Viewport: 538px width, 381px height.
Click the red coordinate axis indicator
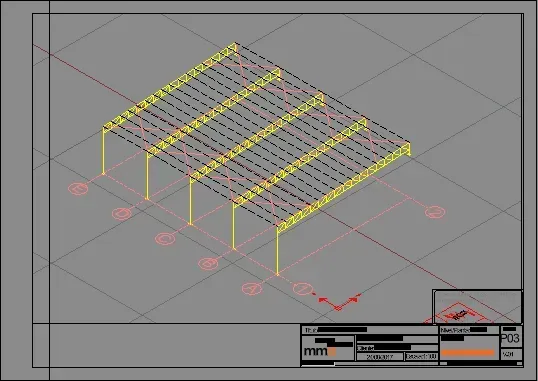pos(339,302)
